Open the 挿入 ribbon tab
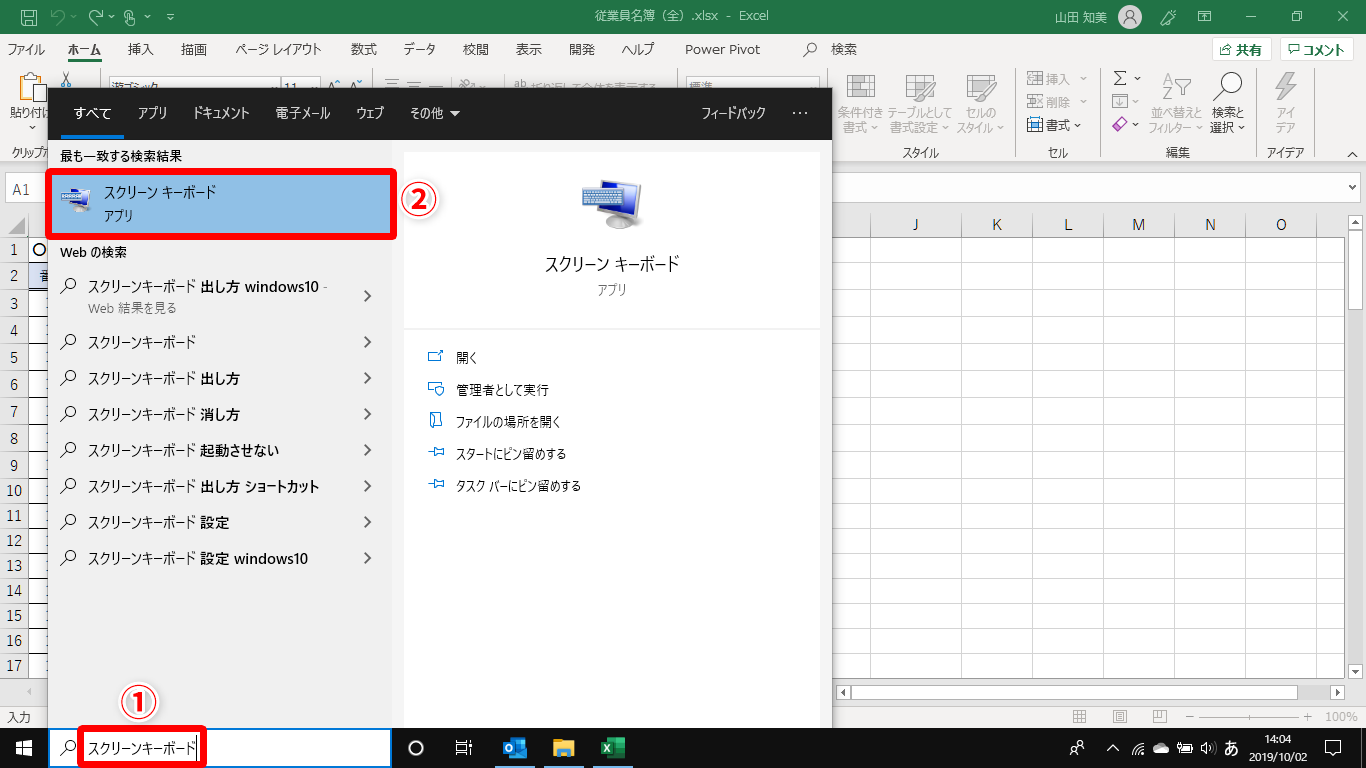1366x768 pixels. point(141,49)
